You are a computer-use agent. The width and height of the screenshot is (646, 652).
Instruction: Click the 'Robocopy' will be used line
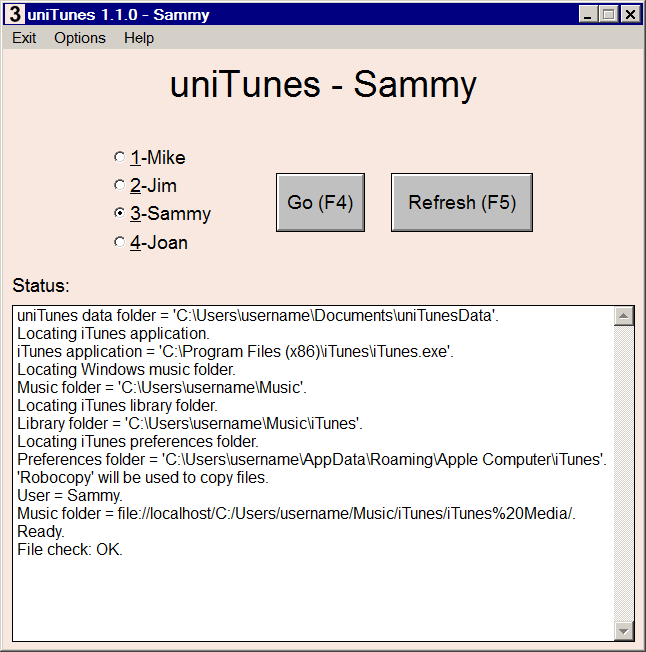point(143,477)
